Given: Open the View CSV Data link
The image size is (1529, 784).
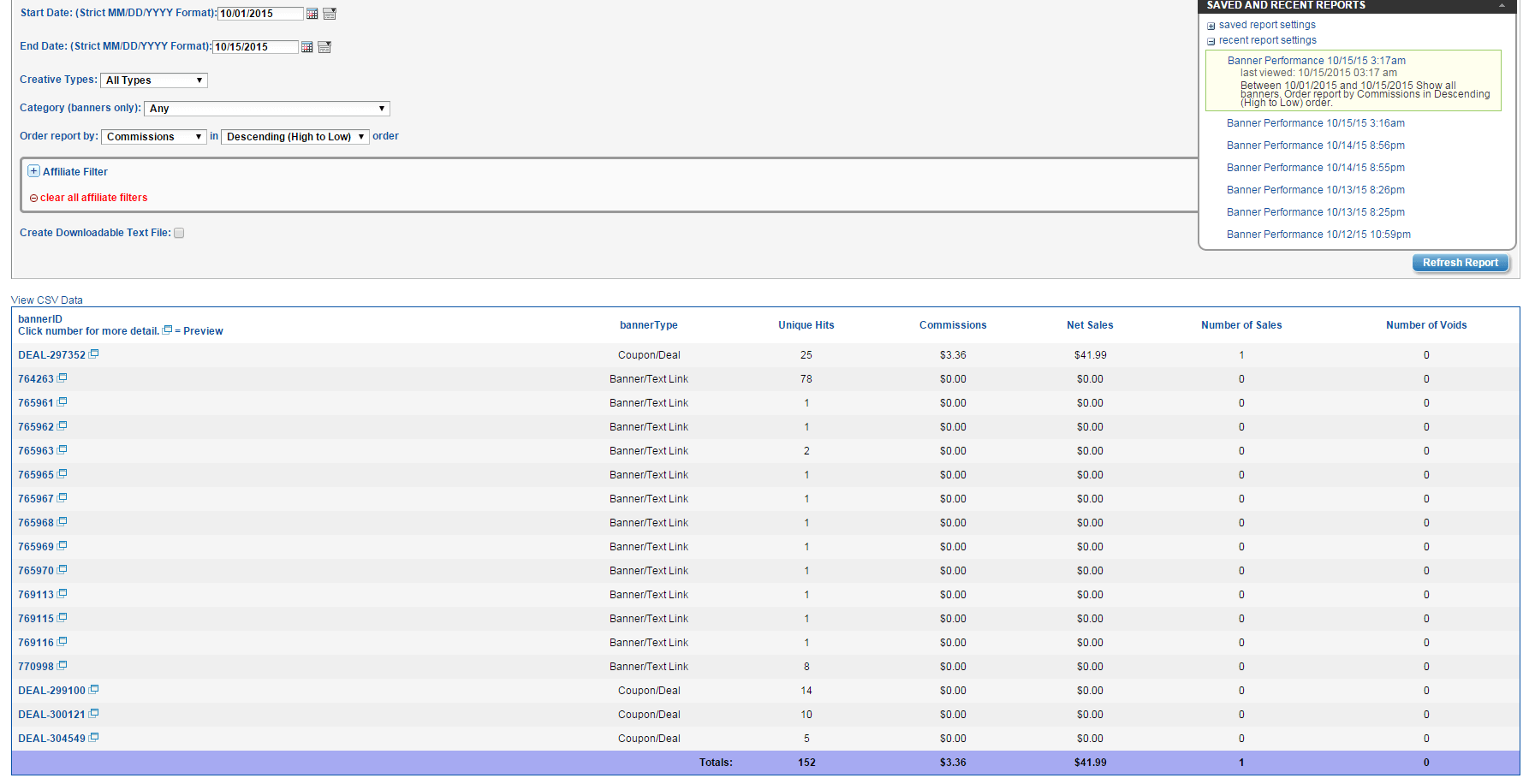Looking at the screenshot, I should pos(47,300).
